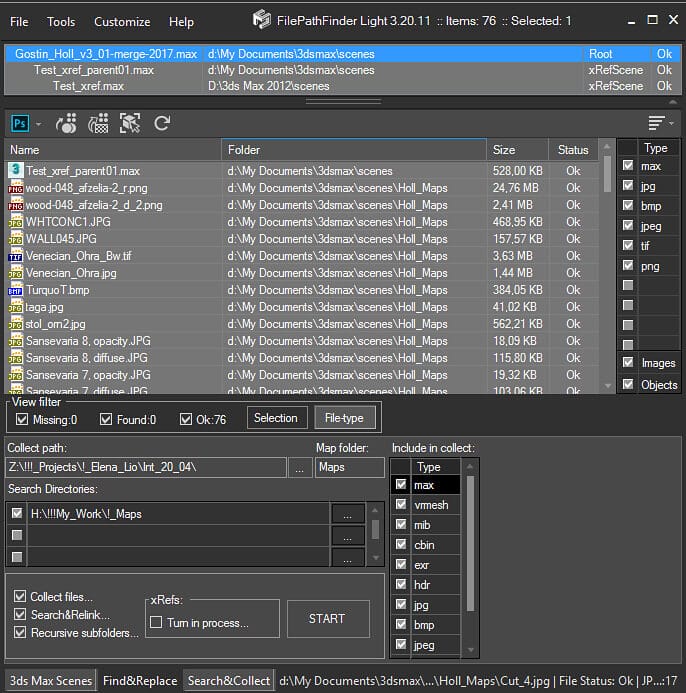Open the File menu

click(x=19, y=22)
